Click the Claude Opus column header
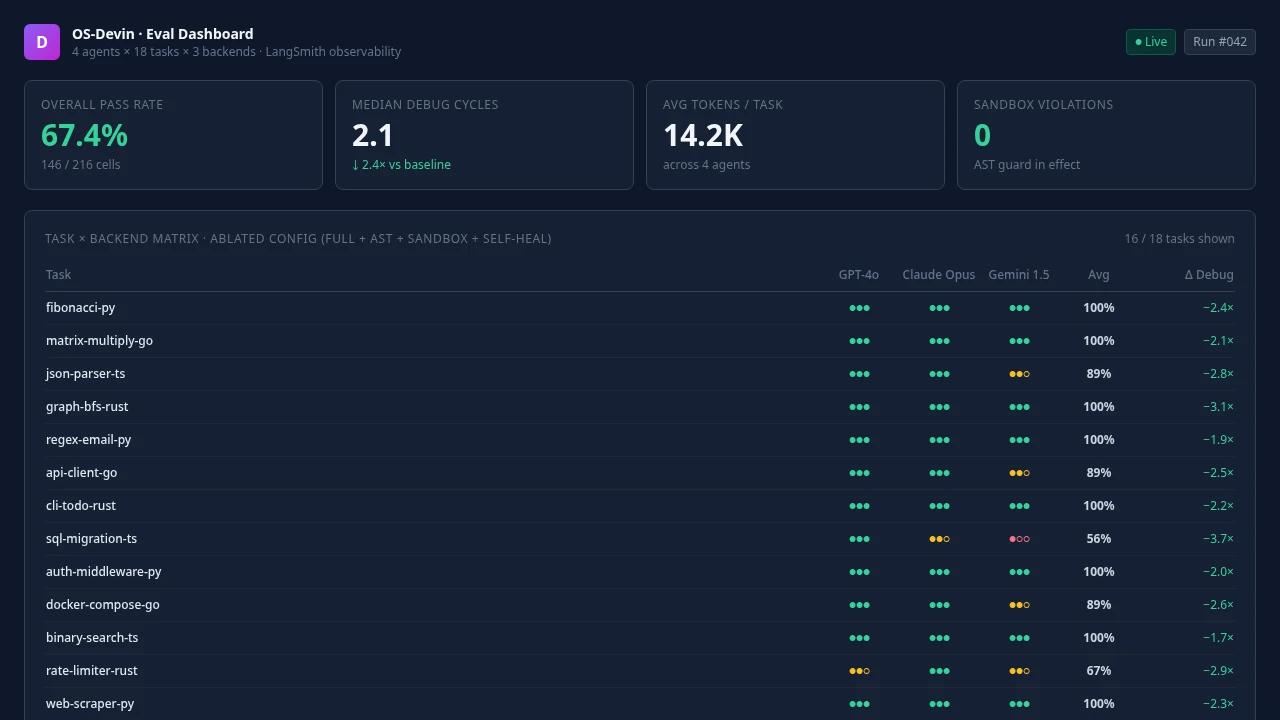1280x720 pixels. [x=939, y=274]
